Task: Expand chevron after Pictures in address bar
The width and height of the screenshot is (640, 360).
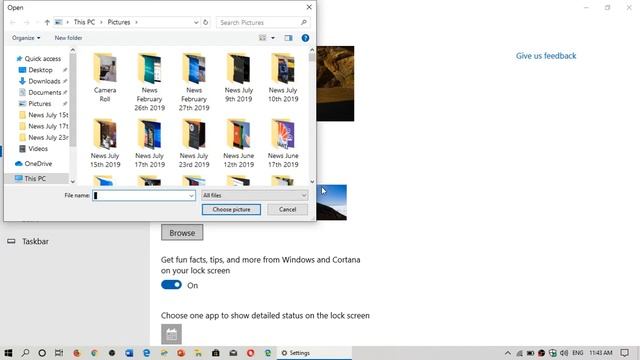Action: coord(136,22)
